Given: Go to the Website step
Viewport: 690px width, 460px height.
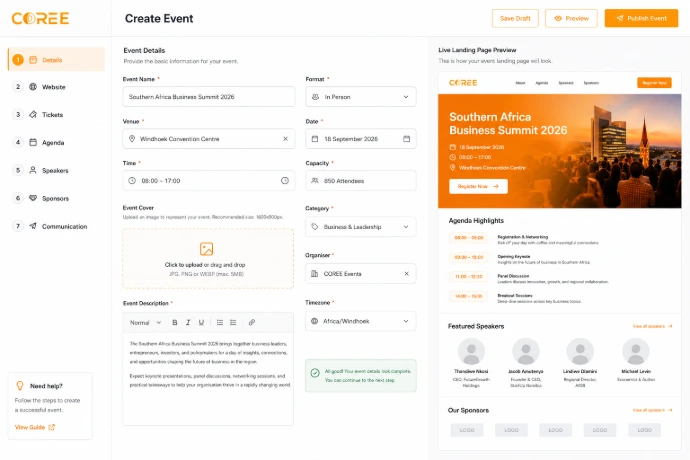Looking at the screenshot, I should [x=53, y=87].
